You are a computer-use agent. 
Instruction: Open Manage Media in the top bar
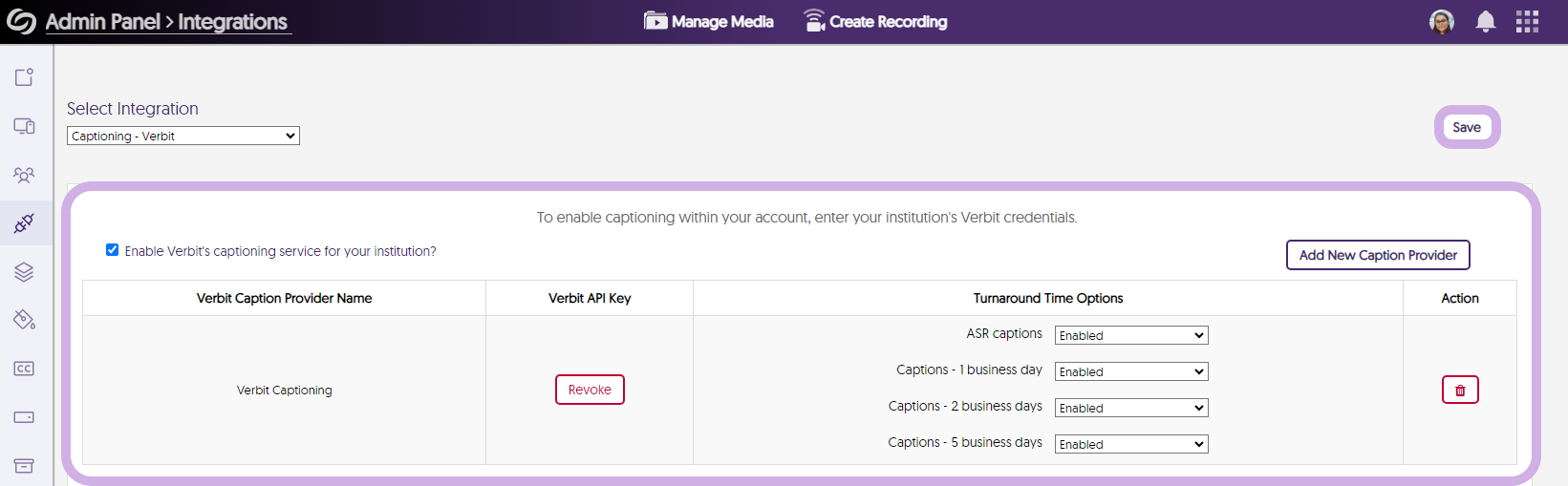709,22
